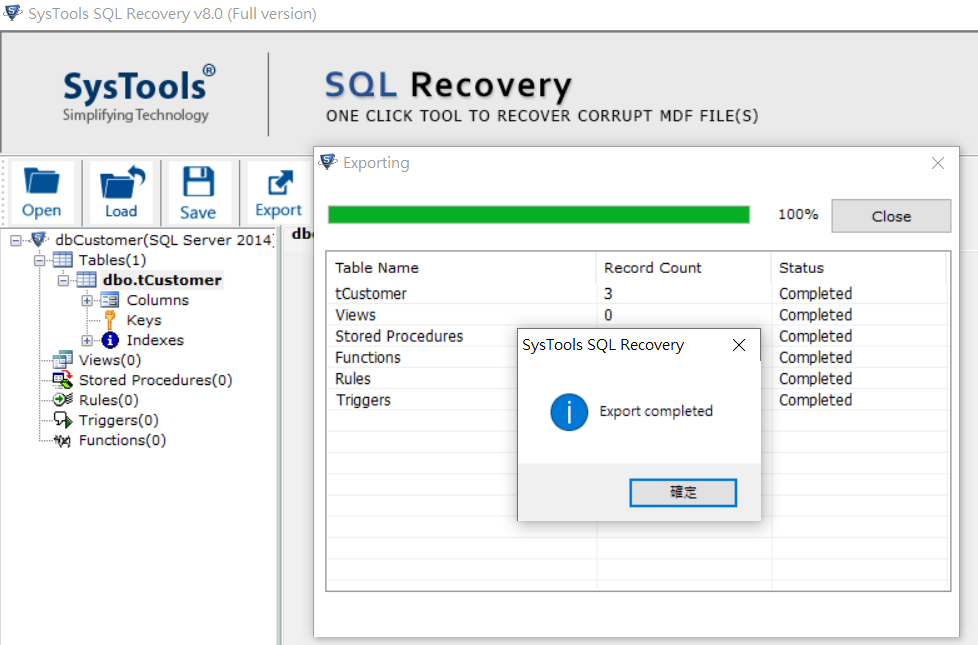Click the Export completed message text
This screenshot has height=645, width=978.
point(656,411)
